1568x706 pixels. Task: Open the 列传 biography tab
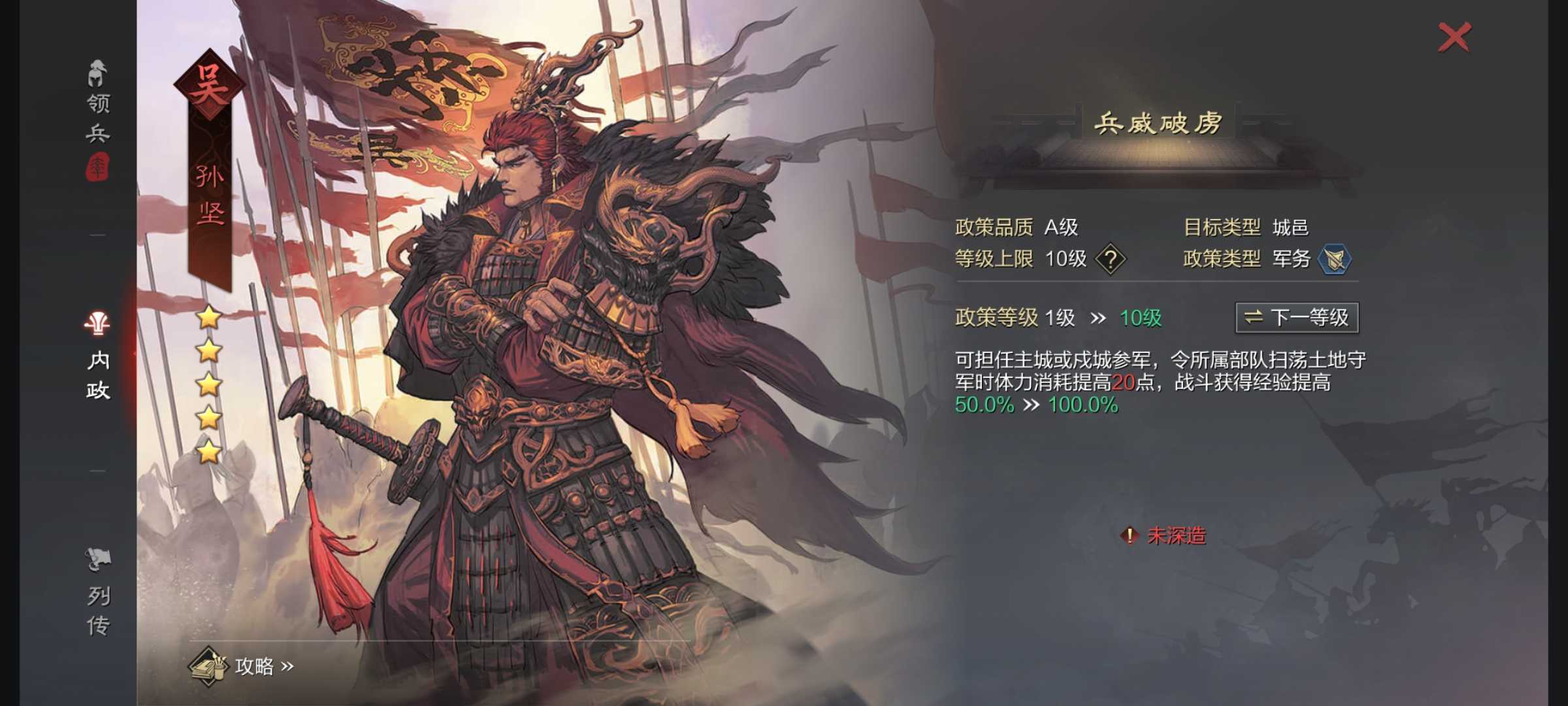tap(98, 611)
